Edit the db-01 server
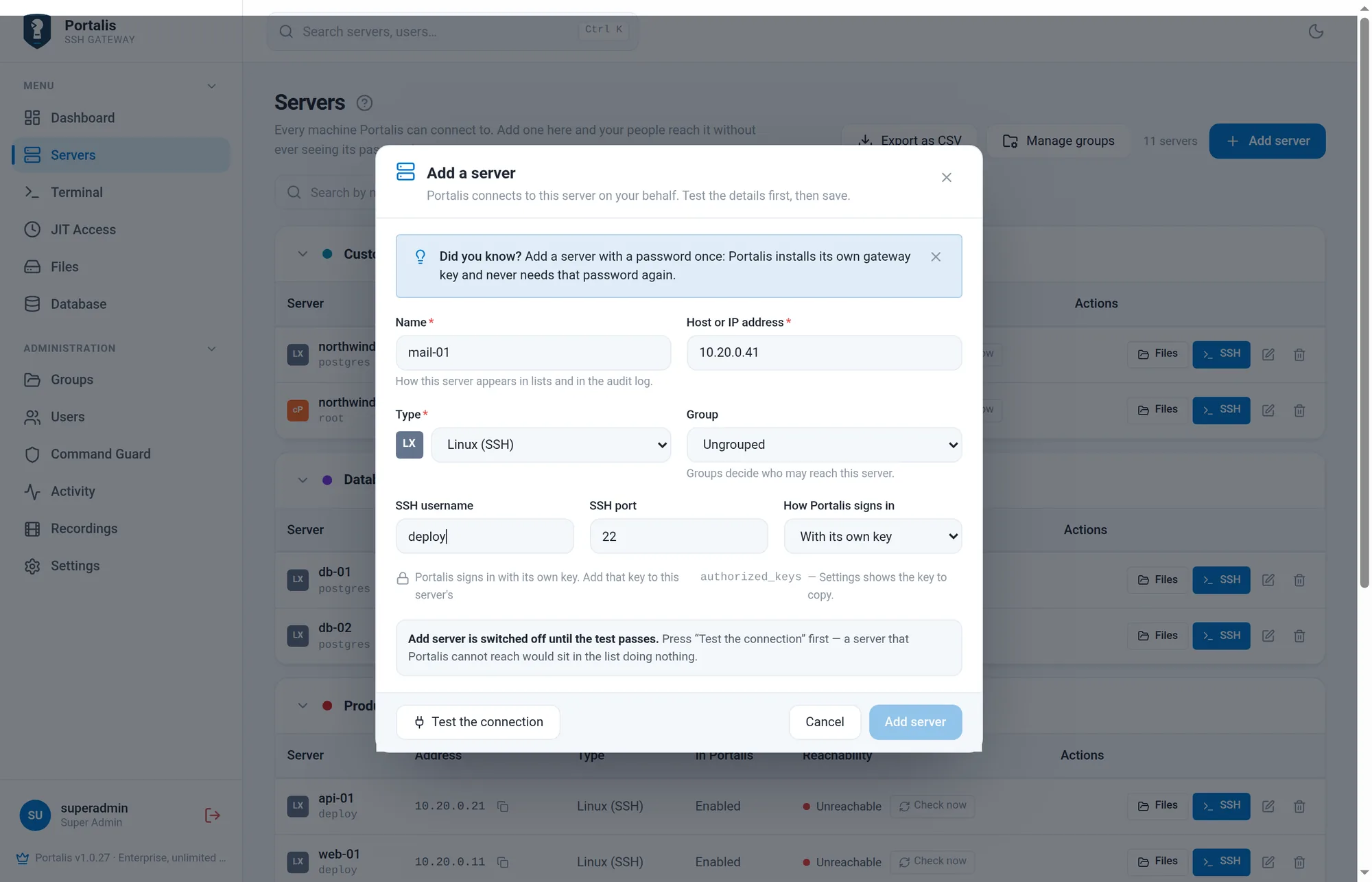This screenshot has width=1372, height=882. click(1268, 580)
